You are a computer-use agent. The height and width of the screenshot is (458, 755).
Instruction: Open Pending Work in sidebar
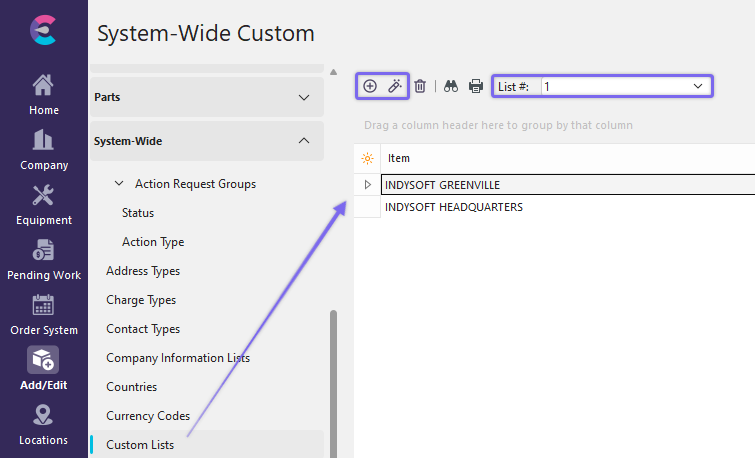tap(43, 260)
